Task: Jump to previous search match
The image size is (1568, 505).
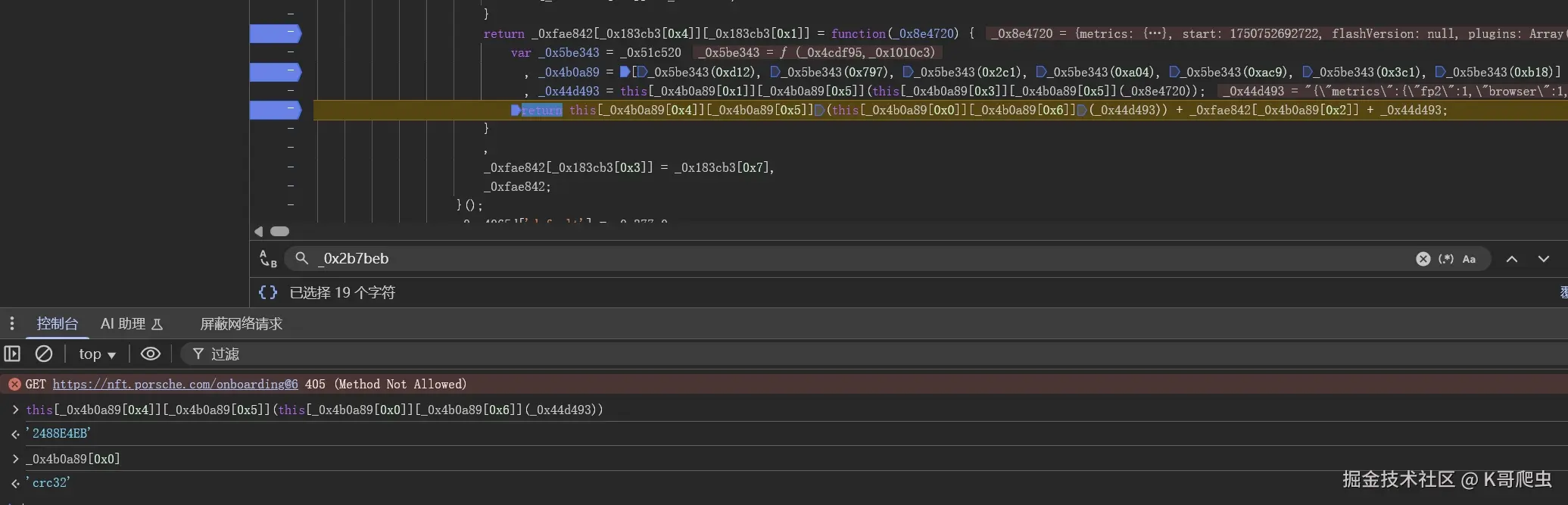Action: tap(1512, 259)
